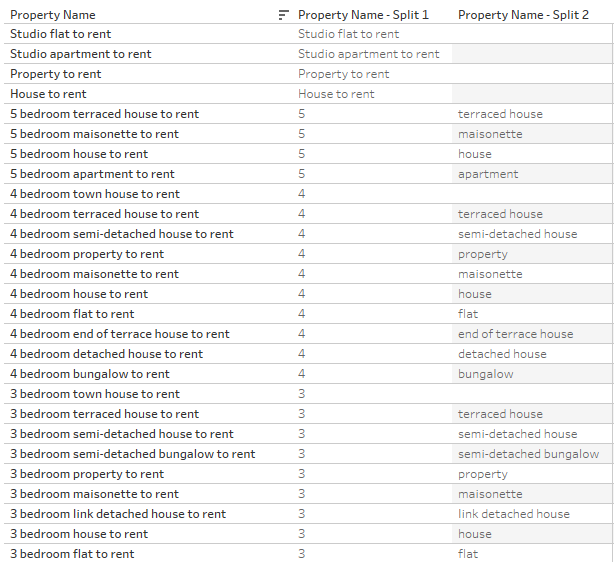Click detached house value in Split 2 column
This screenshot has width=614, height=562.
point(502,354)
